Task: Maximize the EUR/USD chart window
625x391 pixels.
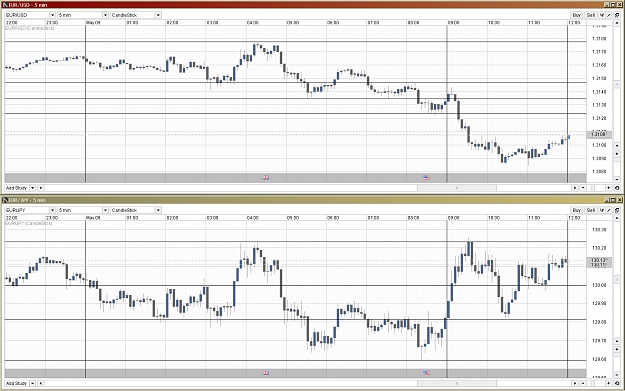Action: pos(613,5)
